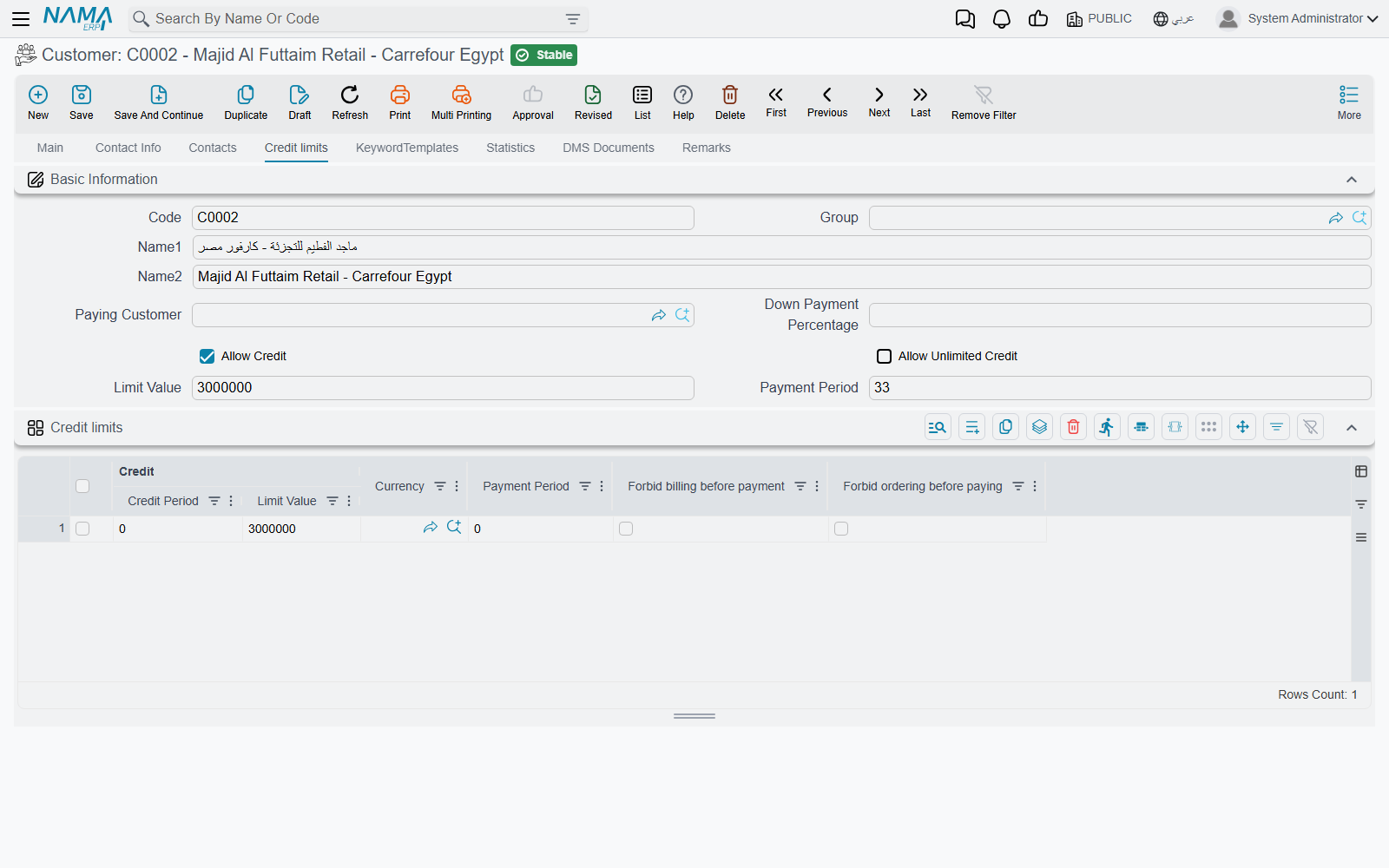This screenshot has width=1389, height=868.
Task: Open the List view
Action: click(x=642, y=102)
